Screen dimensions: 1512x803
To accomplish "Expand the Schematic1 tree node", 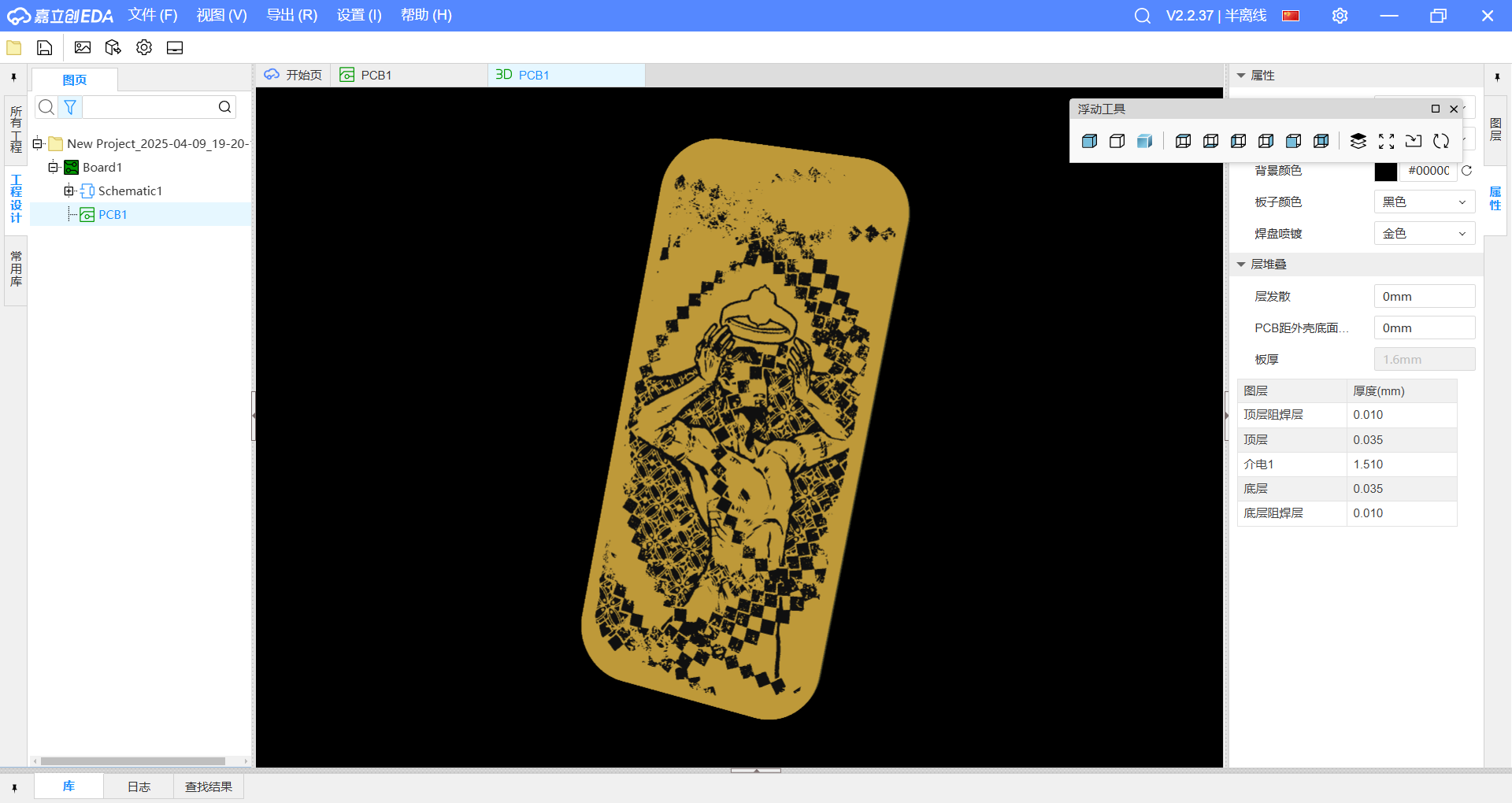I will point(69,191).
